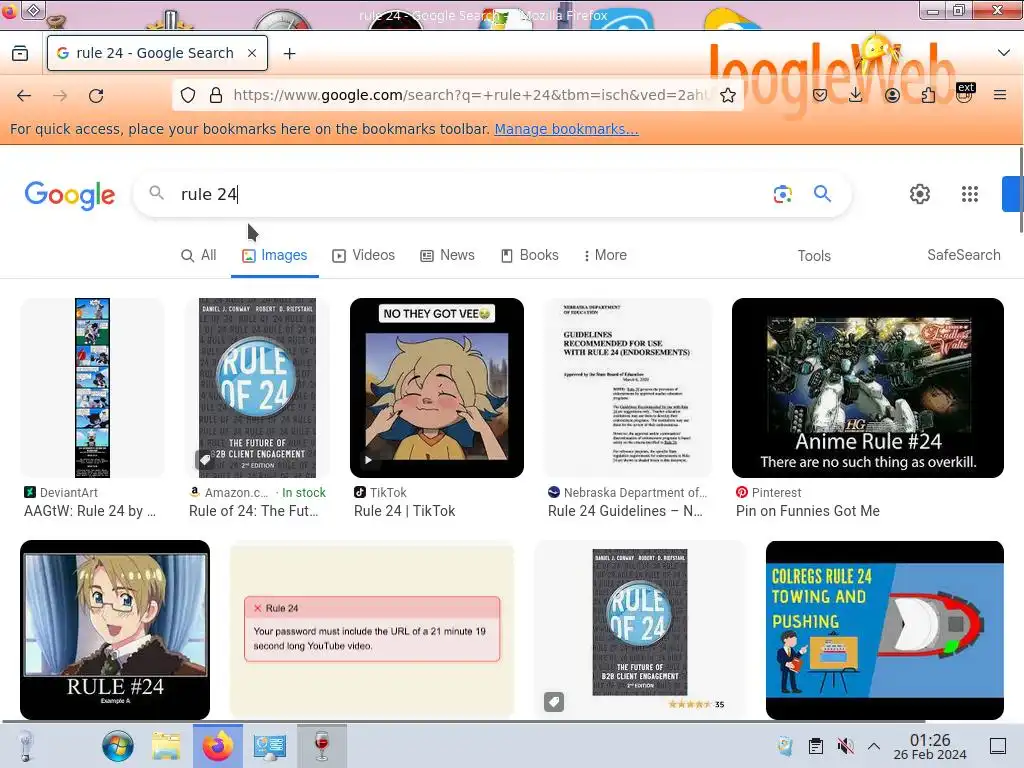The width and height of the screenshot is (1024, 768).
Task: Click the lightbulb icon at taskbar left
Action: (x=25, y=746)
